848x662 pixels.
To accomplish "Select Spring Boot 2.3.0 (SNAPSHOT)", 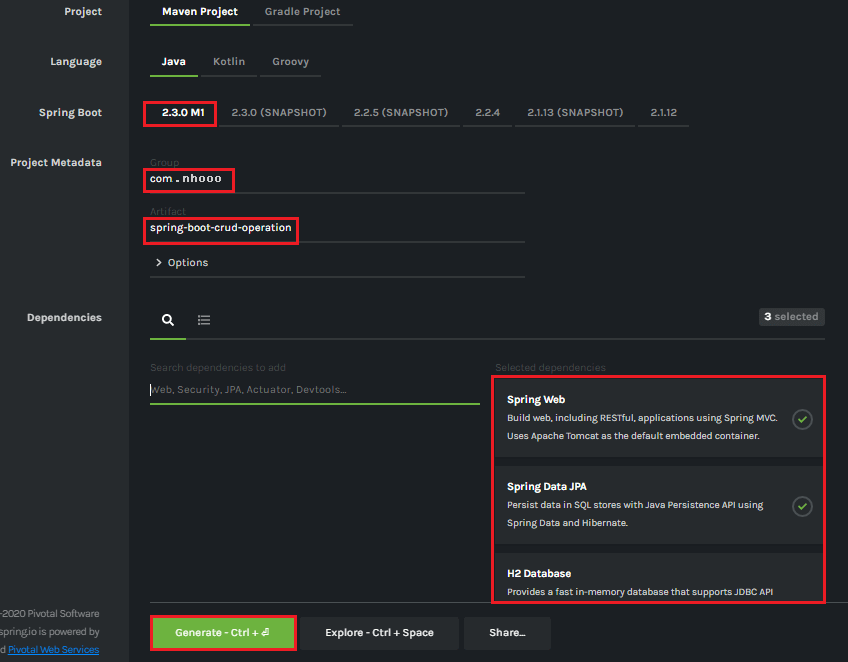I will (279, 113).
